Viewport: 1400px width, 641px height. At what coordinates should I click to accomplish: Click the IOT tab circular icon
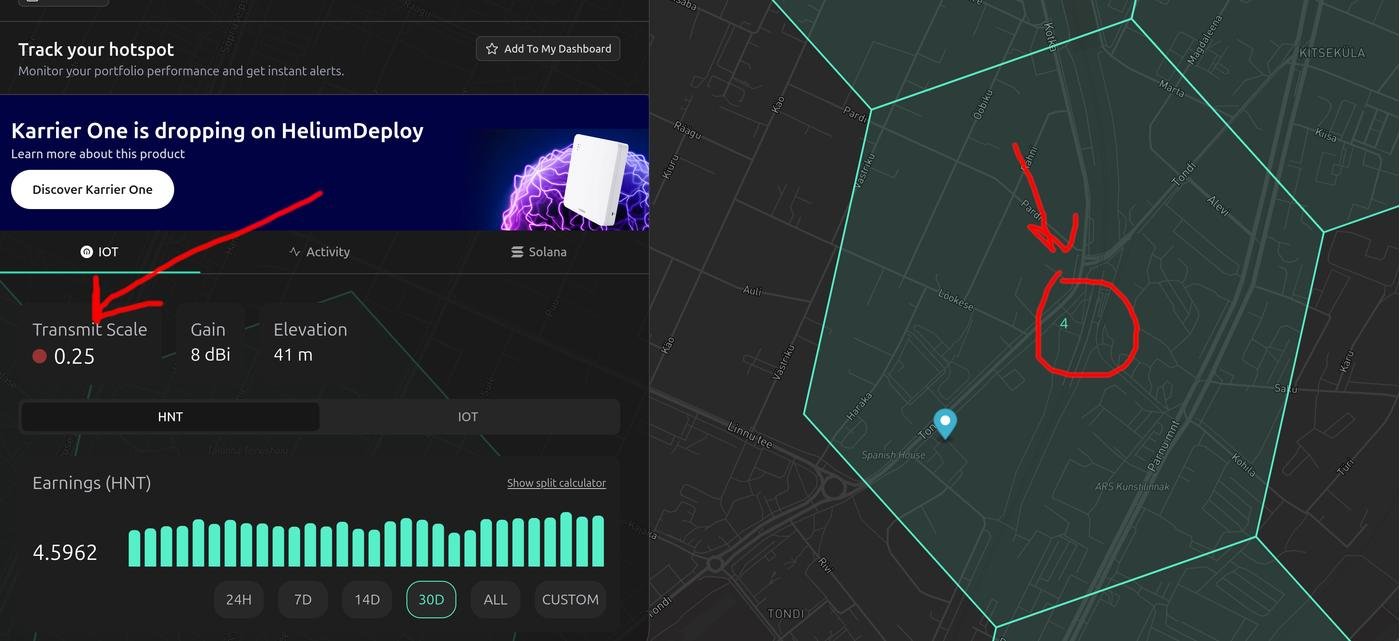(x=87, y=252)
